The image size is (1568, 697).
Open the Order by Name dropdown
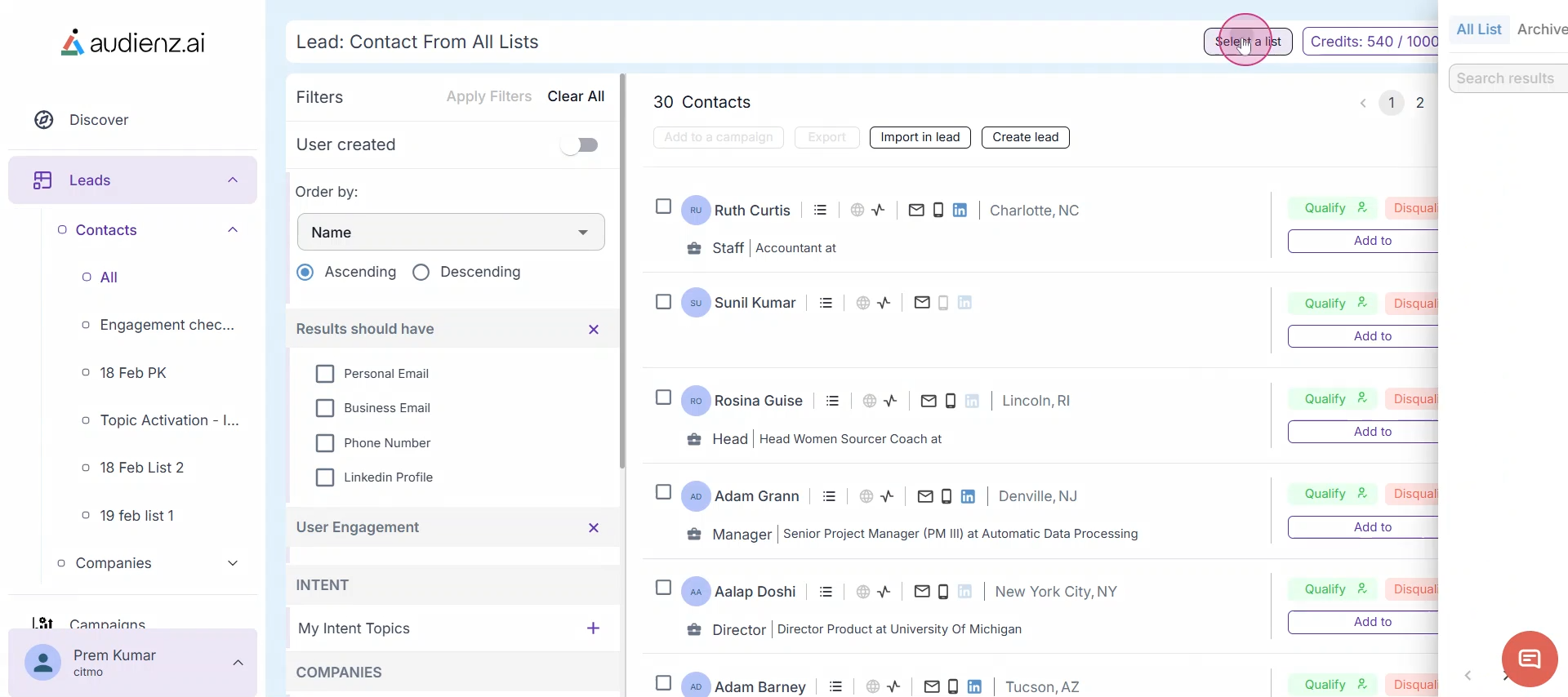click(x=451, y=233)
